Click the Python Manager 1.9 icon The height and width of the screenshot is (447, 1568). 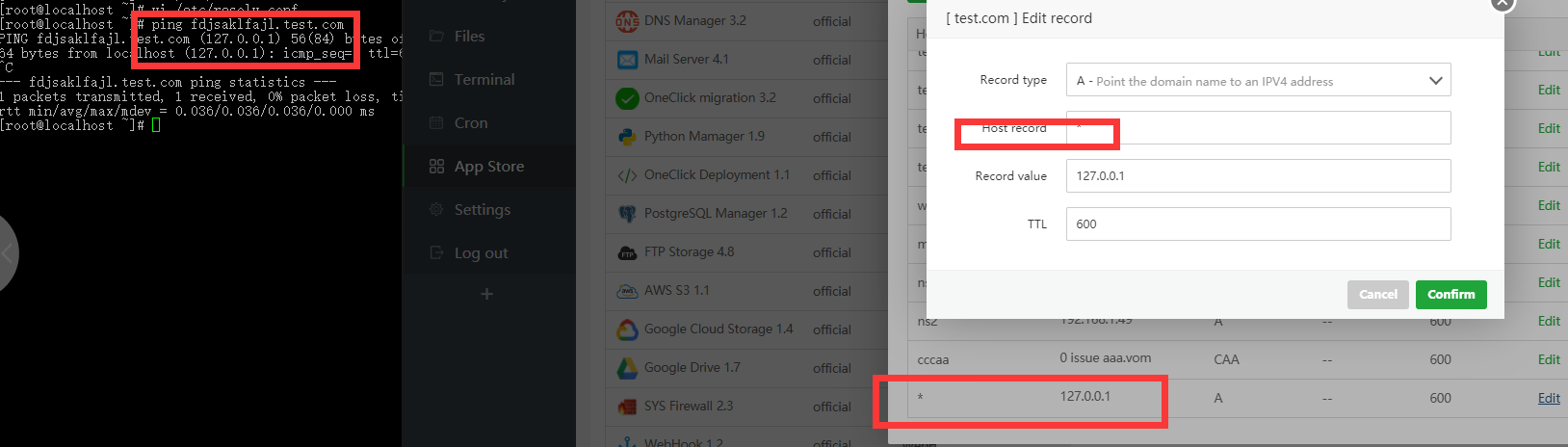tap(627, 137)
